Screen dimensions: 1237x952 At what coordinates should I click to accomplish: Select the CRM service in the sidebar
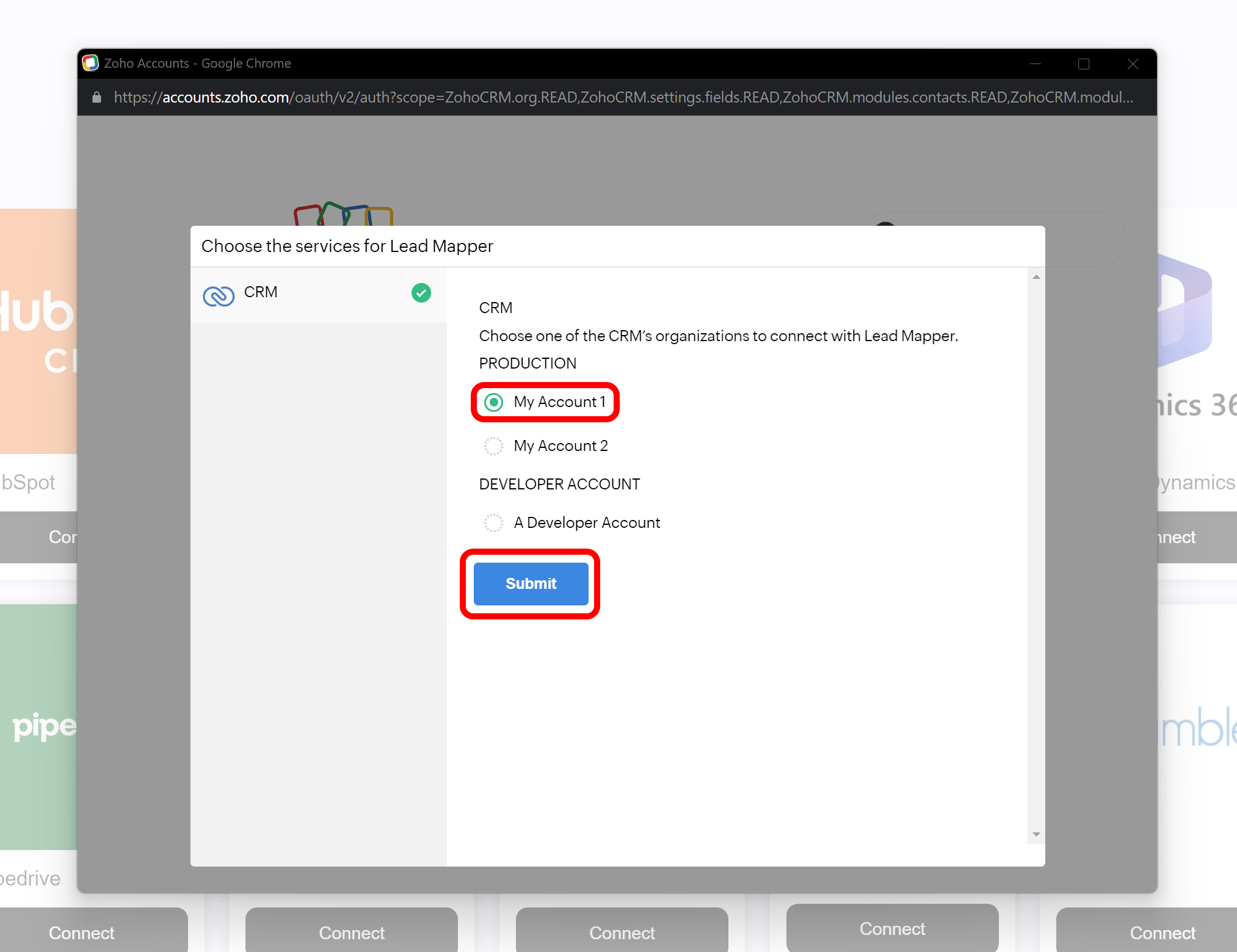click(319, 294)
